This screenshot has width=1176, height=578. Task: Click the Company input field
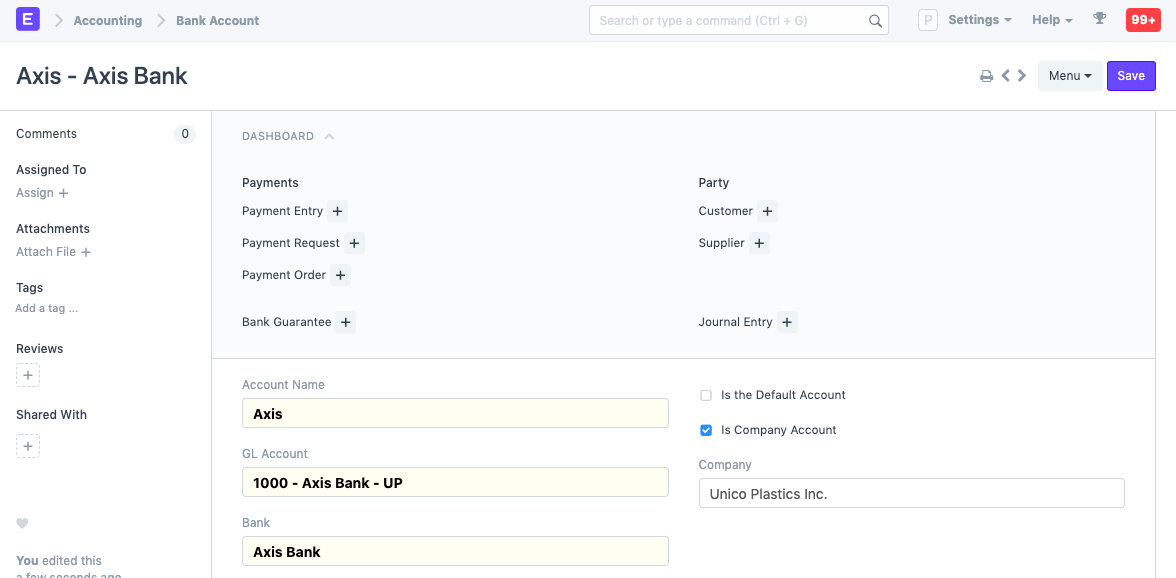point(911,493)
